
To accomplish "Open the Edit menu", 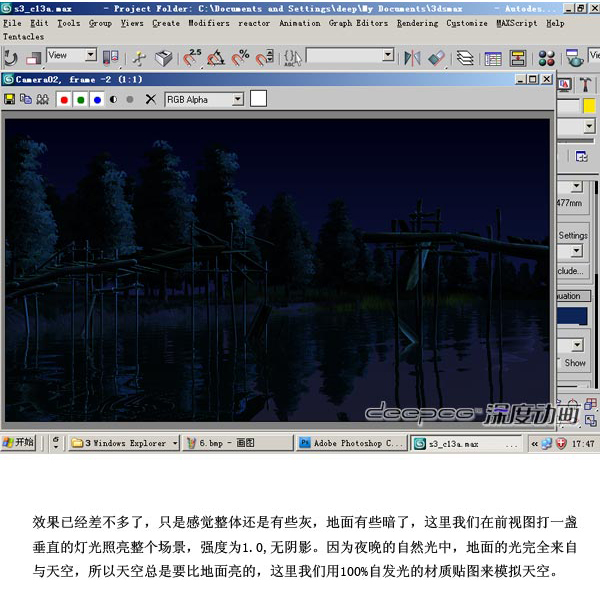I will tap(39, 23).
